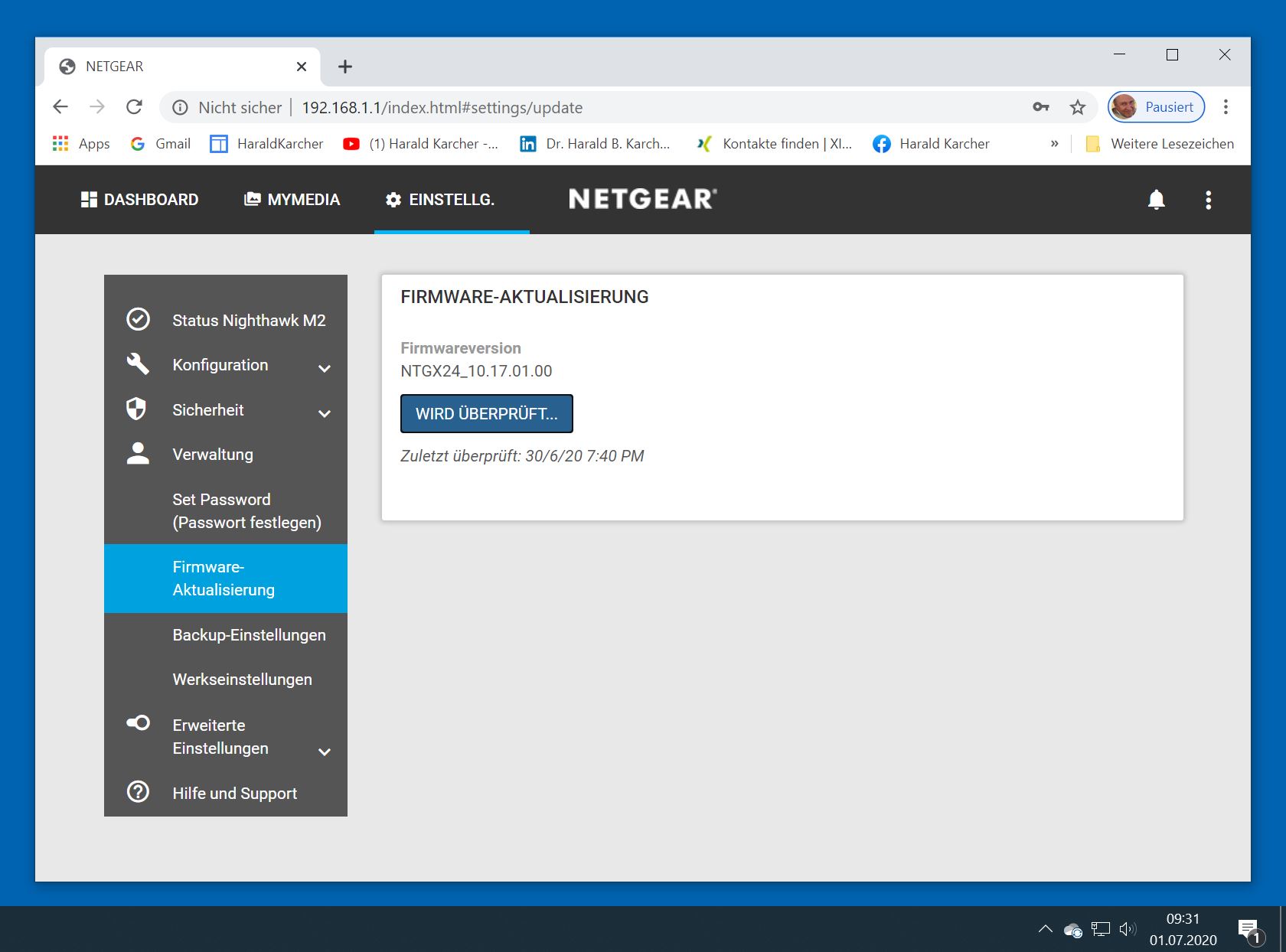Click the Konfiguration wrench icon

138,364
